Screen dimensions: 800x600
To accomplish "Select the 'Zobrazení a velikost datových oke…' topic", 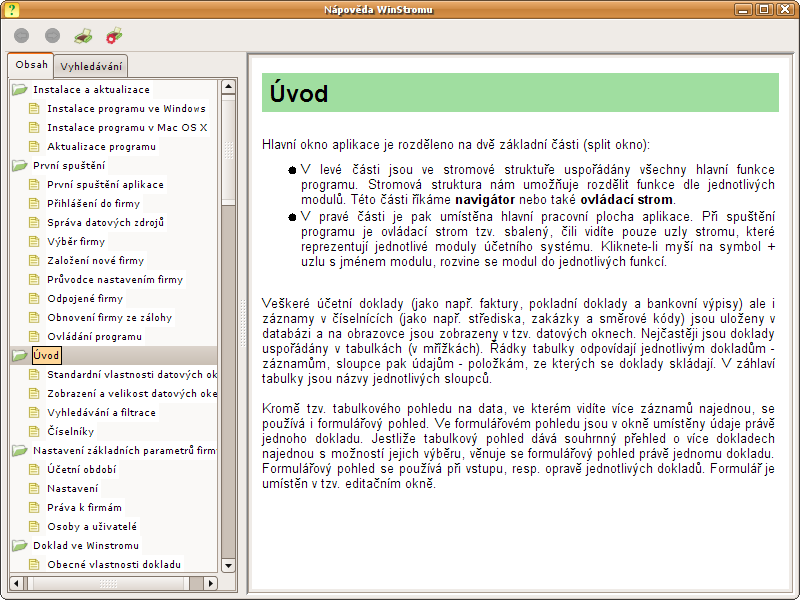I will pyautogui.click(x=132, y=393).
